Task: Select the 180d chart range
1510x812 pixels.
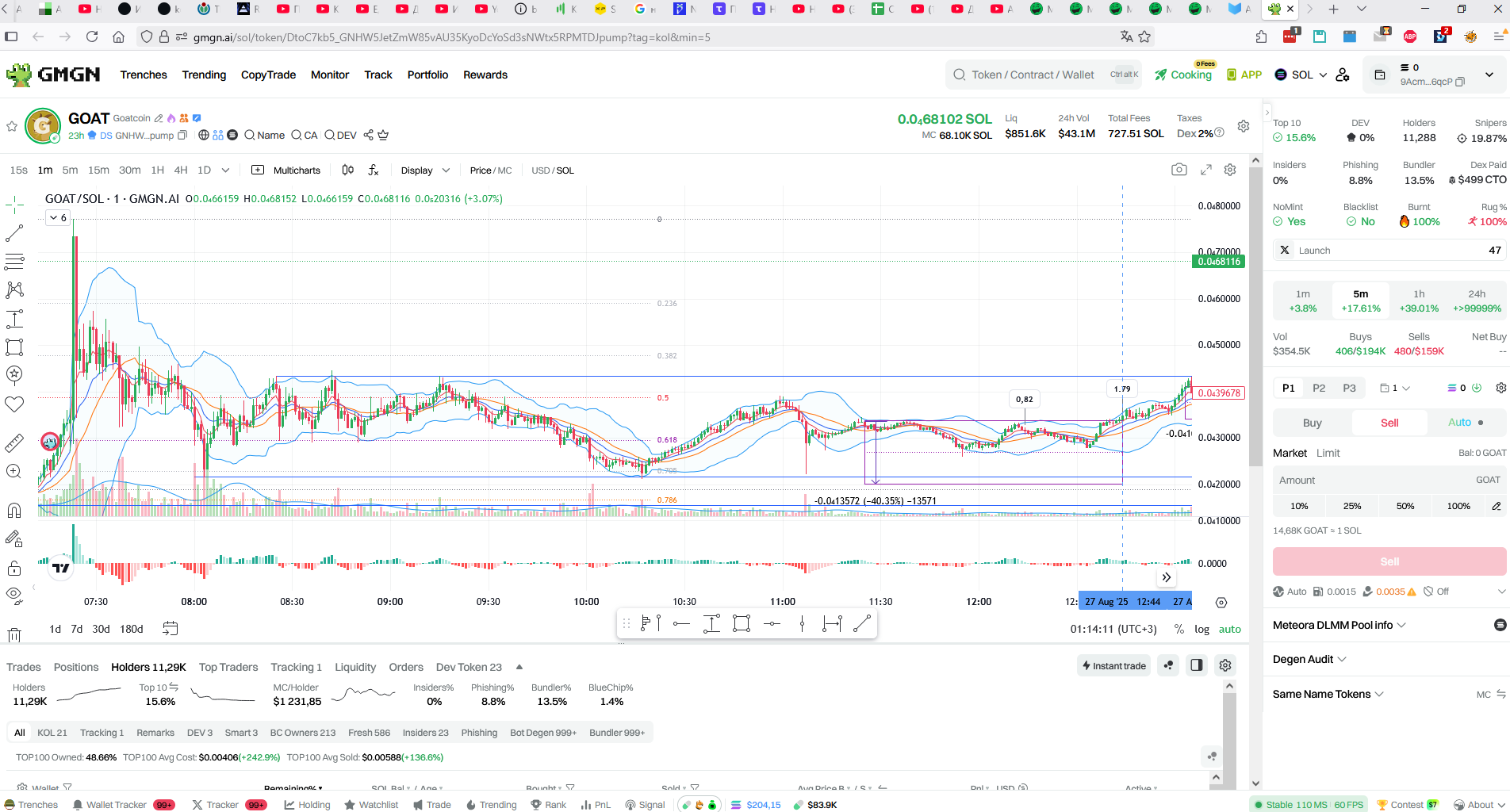Action: (x=131, y=629)
